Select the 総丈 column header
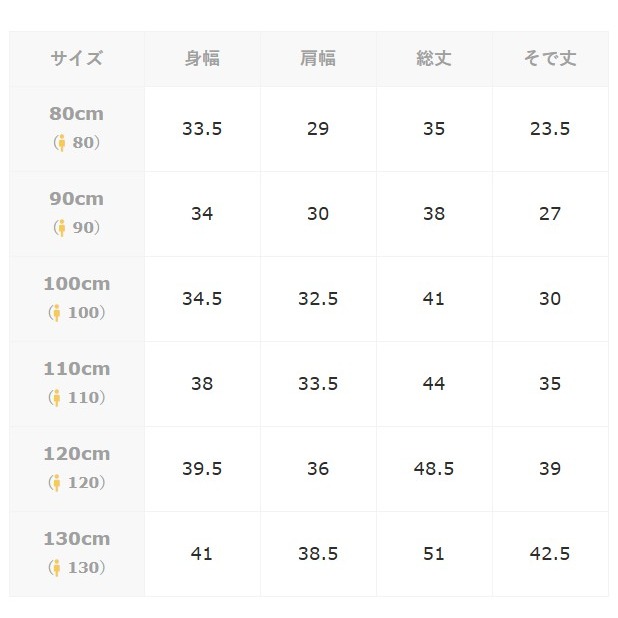 (434, 58)
